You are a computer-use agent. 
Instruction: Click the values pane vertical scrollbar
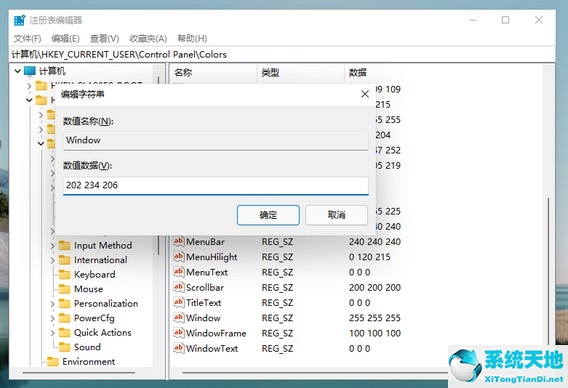coord(548,270)
